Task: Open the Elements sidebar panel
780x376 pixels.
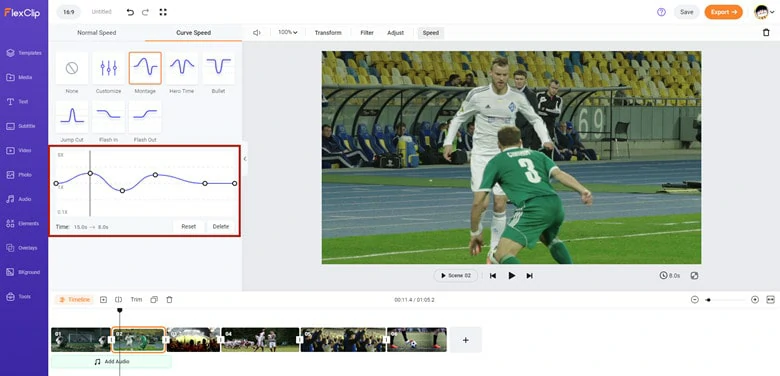Action: (23, 223)
